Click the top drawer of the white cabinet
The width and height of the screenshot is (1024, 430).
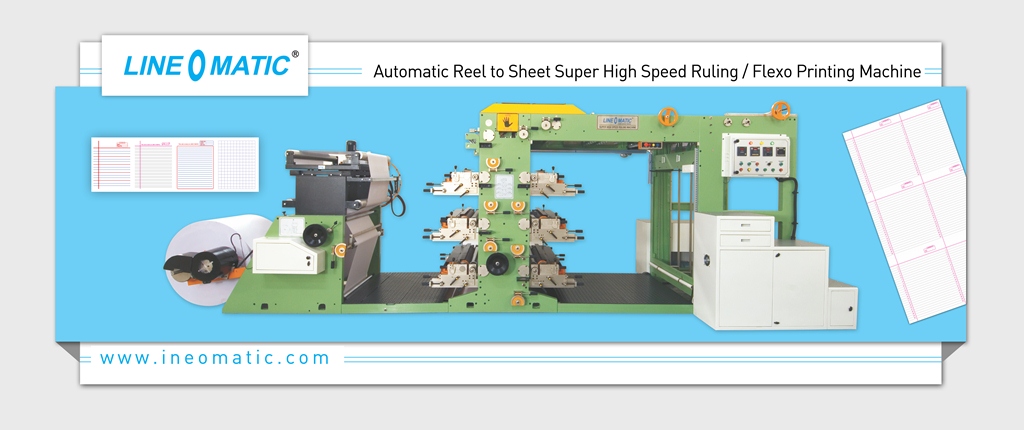[745, 227]
